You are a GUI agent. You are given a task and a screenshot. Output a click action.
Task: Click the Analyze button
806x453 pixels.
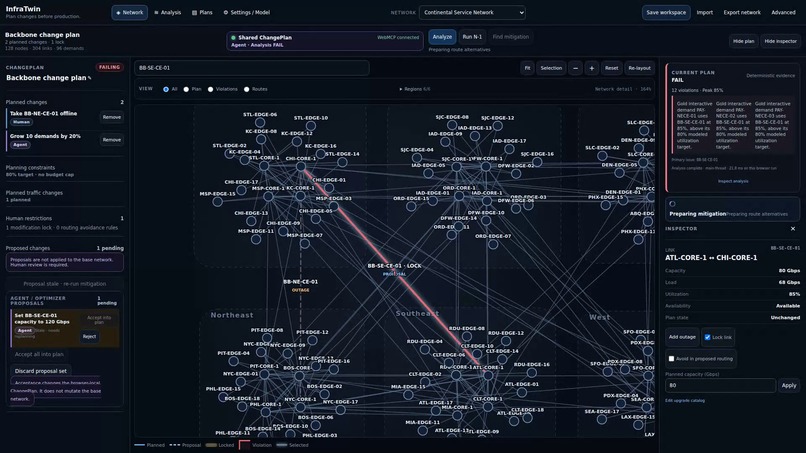[x=442, y=37]
